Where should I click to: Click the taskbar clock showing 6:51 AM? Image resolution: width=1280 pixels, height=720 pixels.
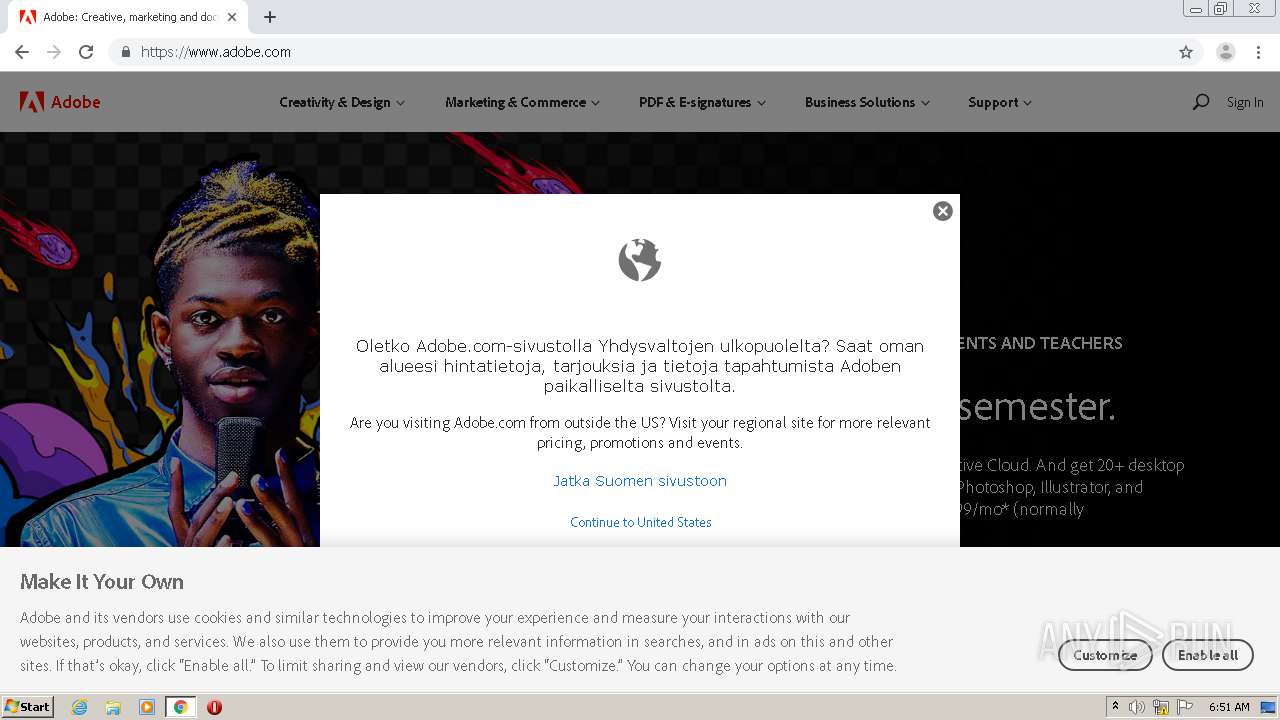coord(1229,707)
